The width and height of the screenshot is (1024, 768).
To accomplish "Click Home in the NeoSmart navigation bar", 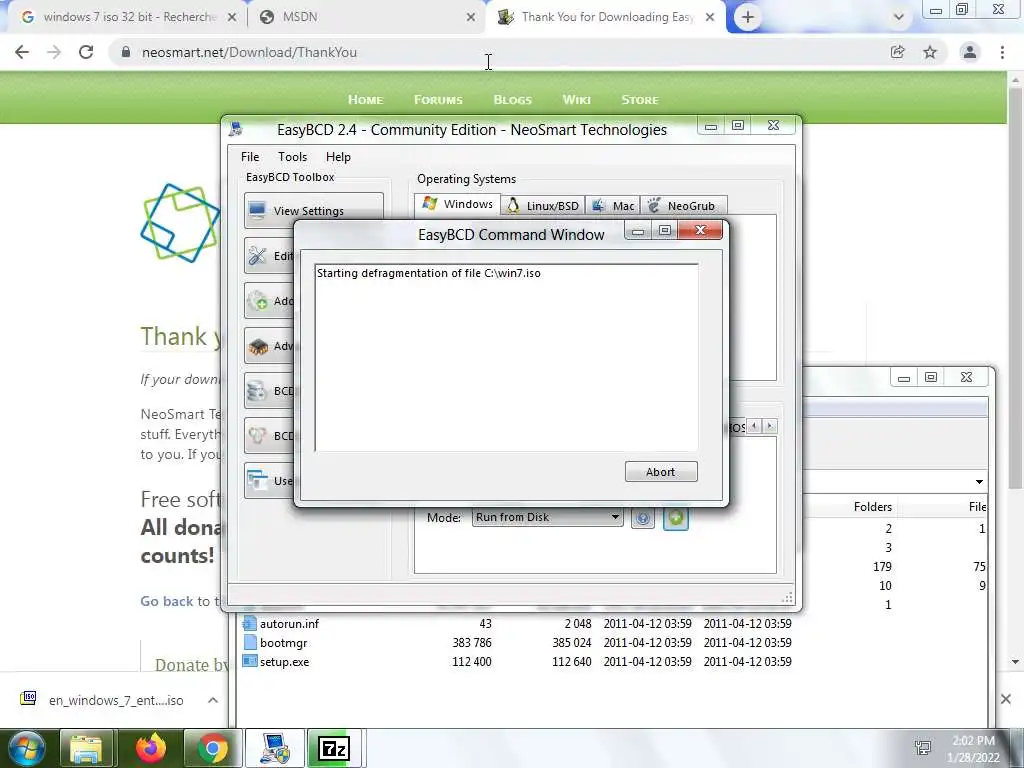I will [365, 100].
